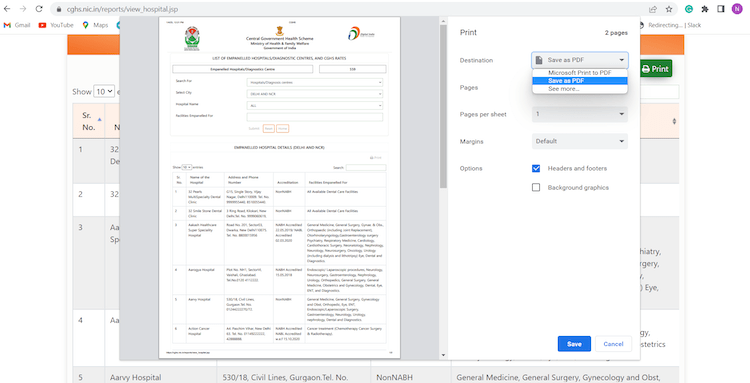Screen dimensions: 750x383
Task: Reload the page with refresh icon
Action: click(x=39, y=9)
